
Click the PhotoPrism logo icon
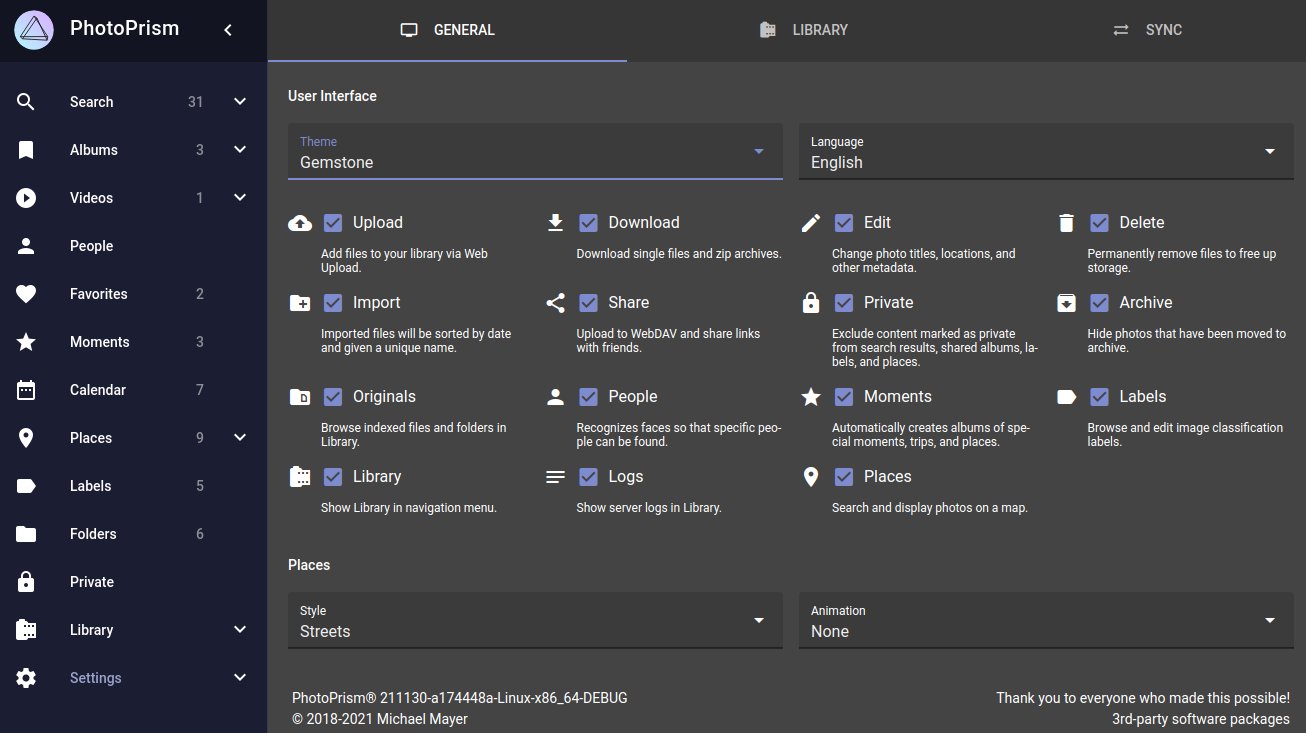click(34, 30)
